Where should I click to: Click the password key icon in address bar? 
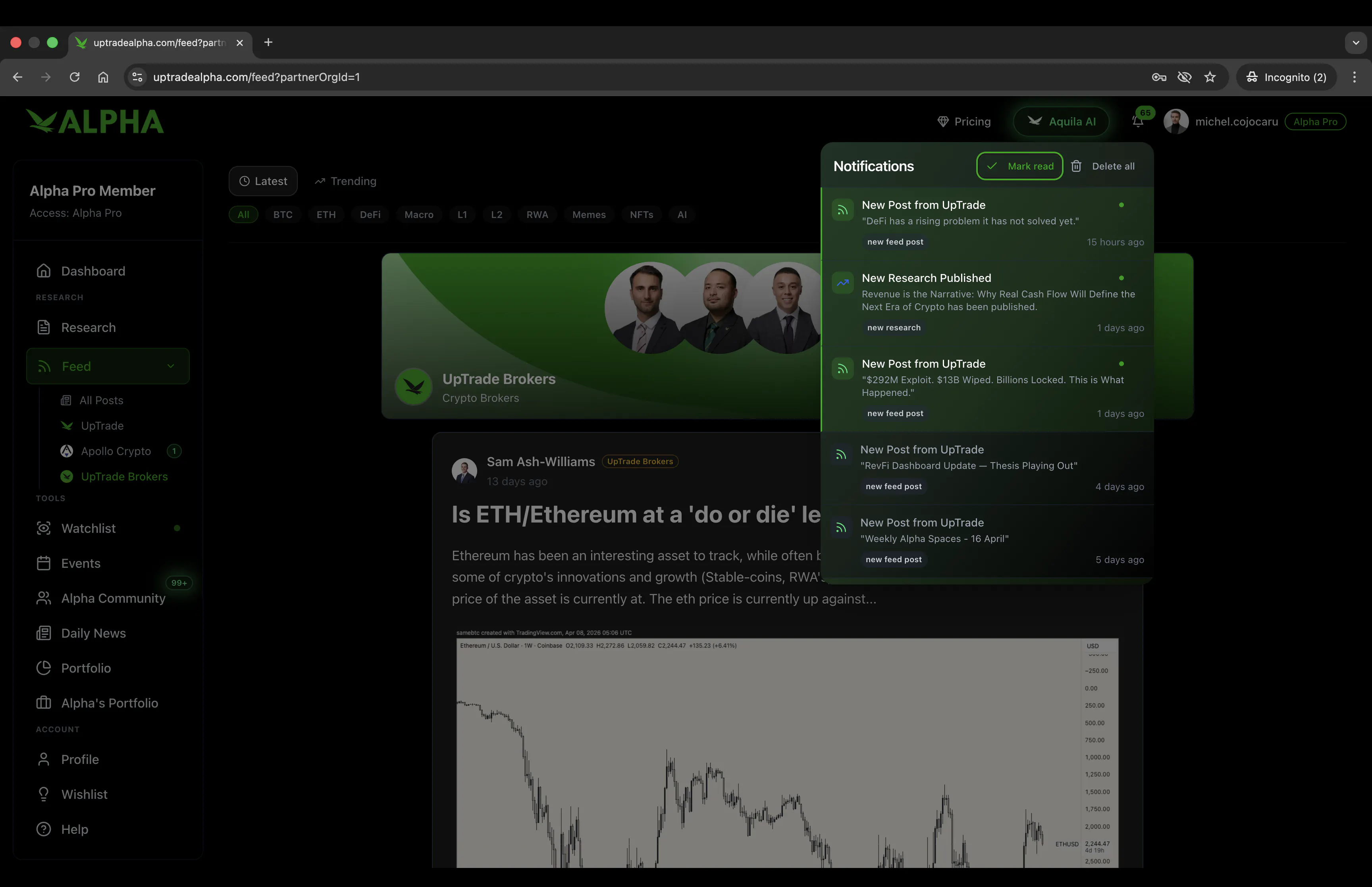pos(1159,77)
